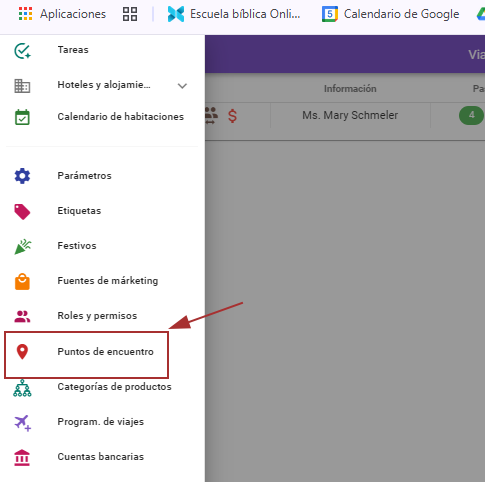Click the green badge showing 4
The height and width of the screenshot is (482, 485).
coord(471,115)
